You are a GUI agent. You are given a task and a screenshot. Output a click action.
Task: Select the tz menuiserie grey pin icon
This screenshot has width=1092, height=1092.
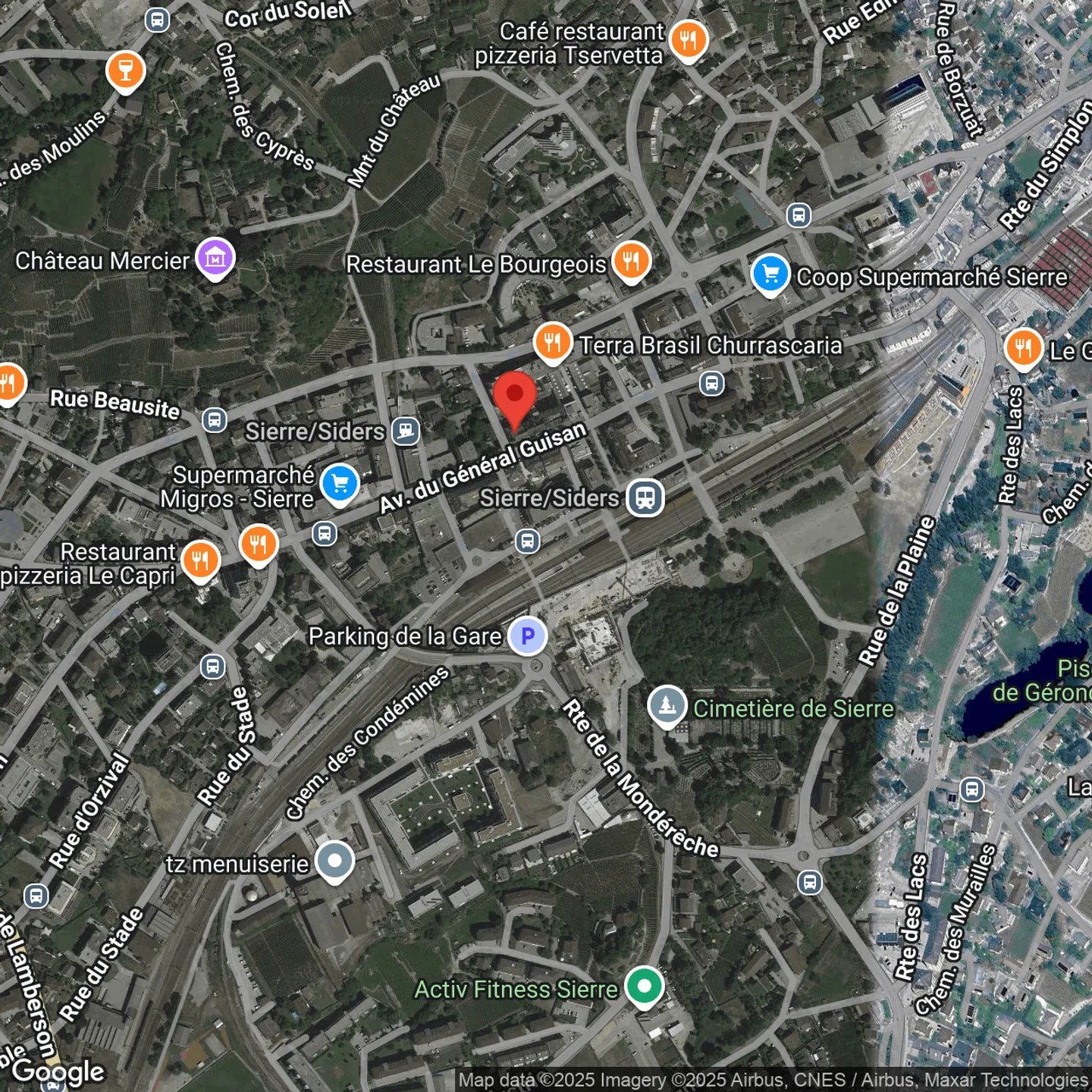[x=334, y=861]
